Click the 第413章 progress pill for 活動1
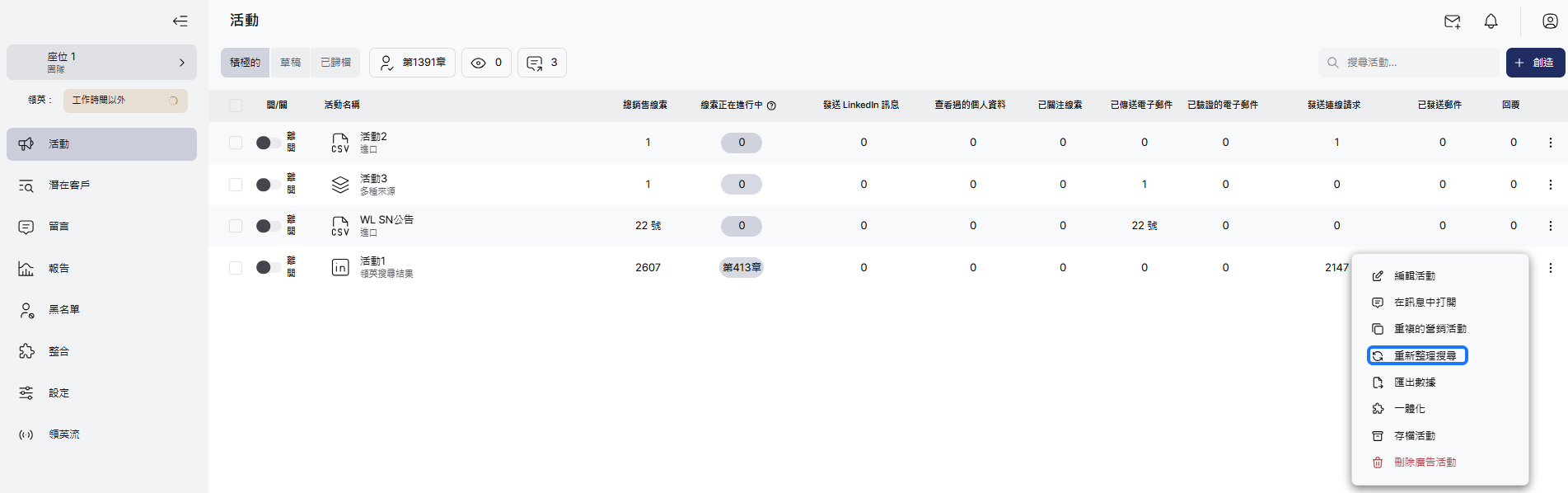The height and width of the screenshot is (493, 1568). (x=742, y=267)
